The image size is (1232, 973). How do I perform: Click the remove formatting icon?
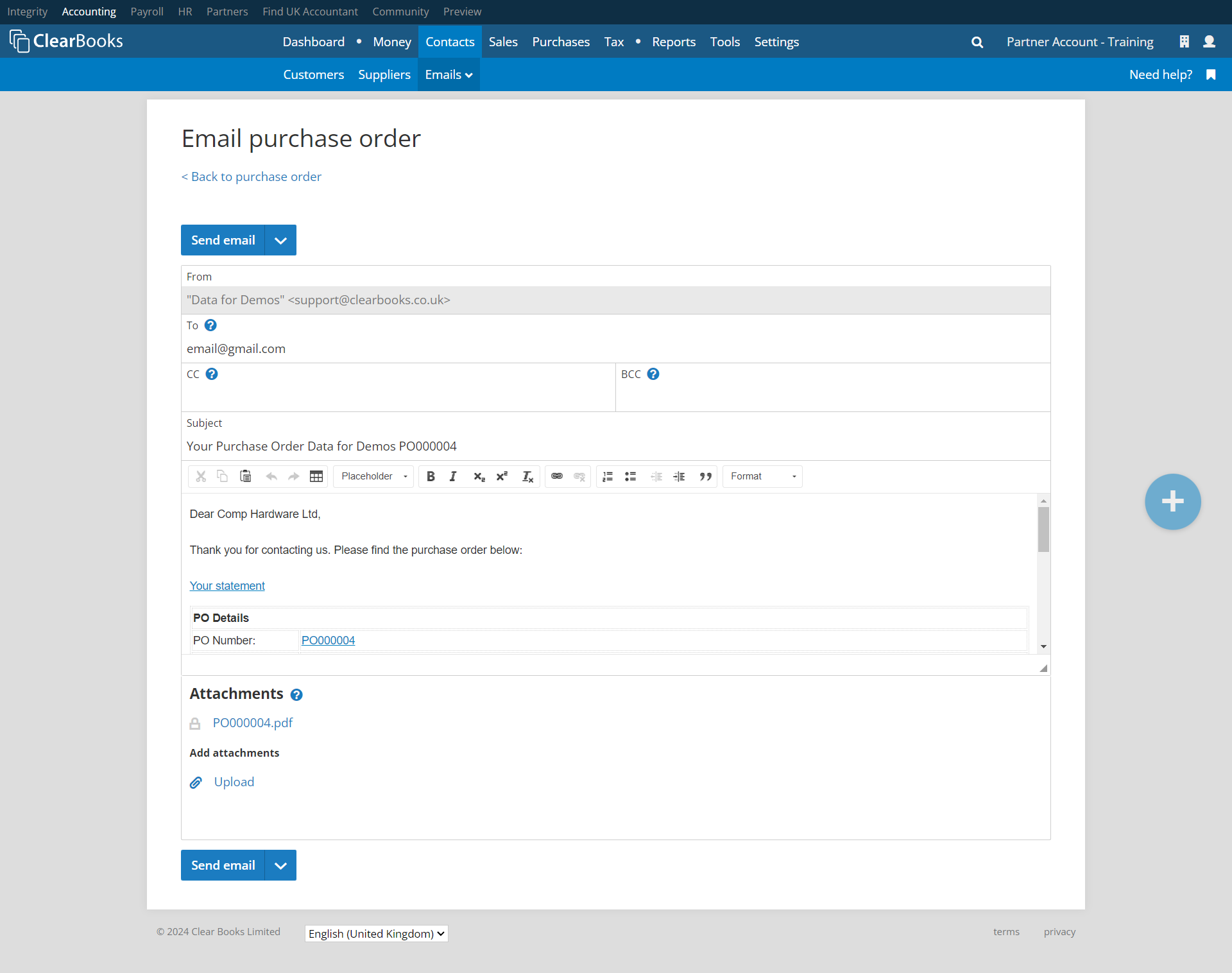[x=527, y=476]
